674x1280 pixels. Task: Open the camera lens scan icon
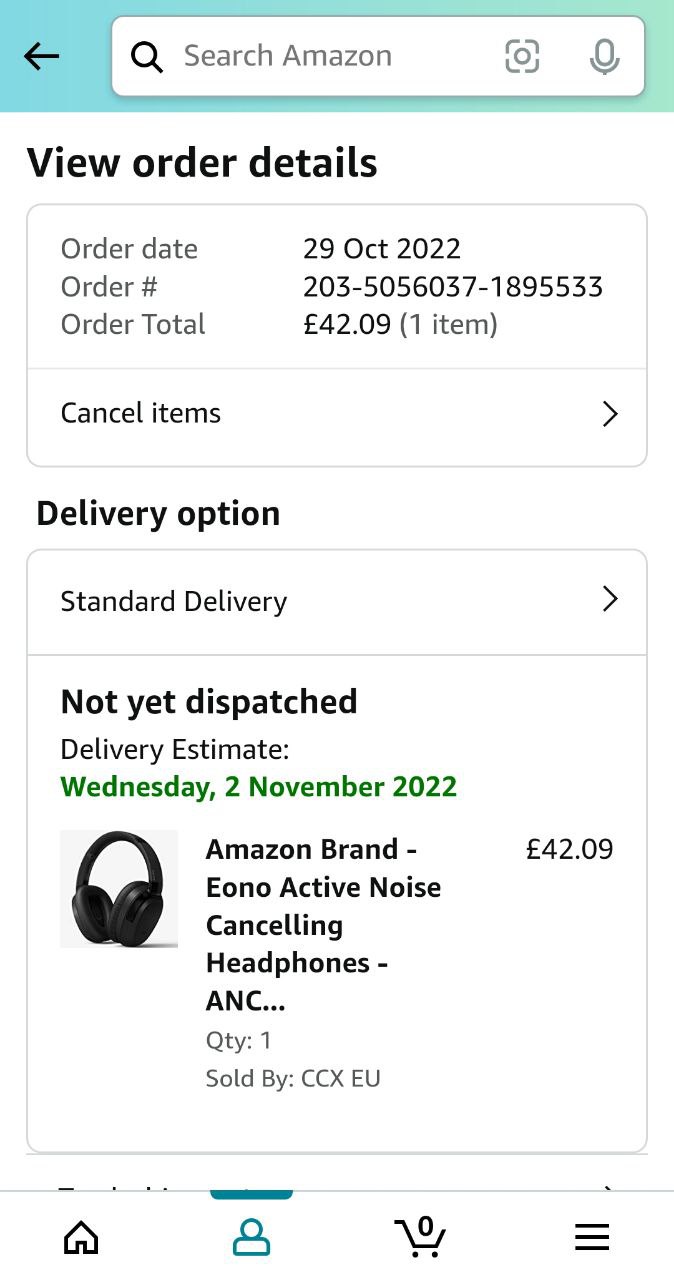pyautogui.click(x=522, y=57)
